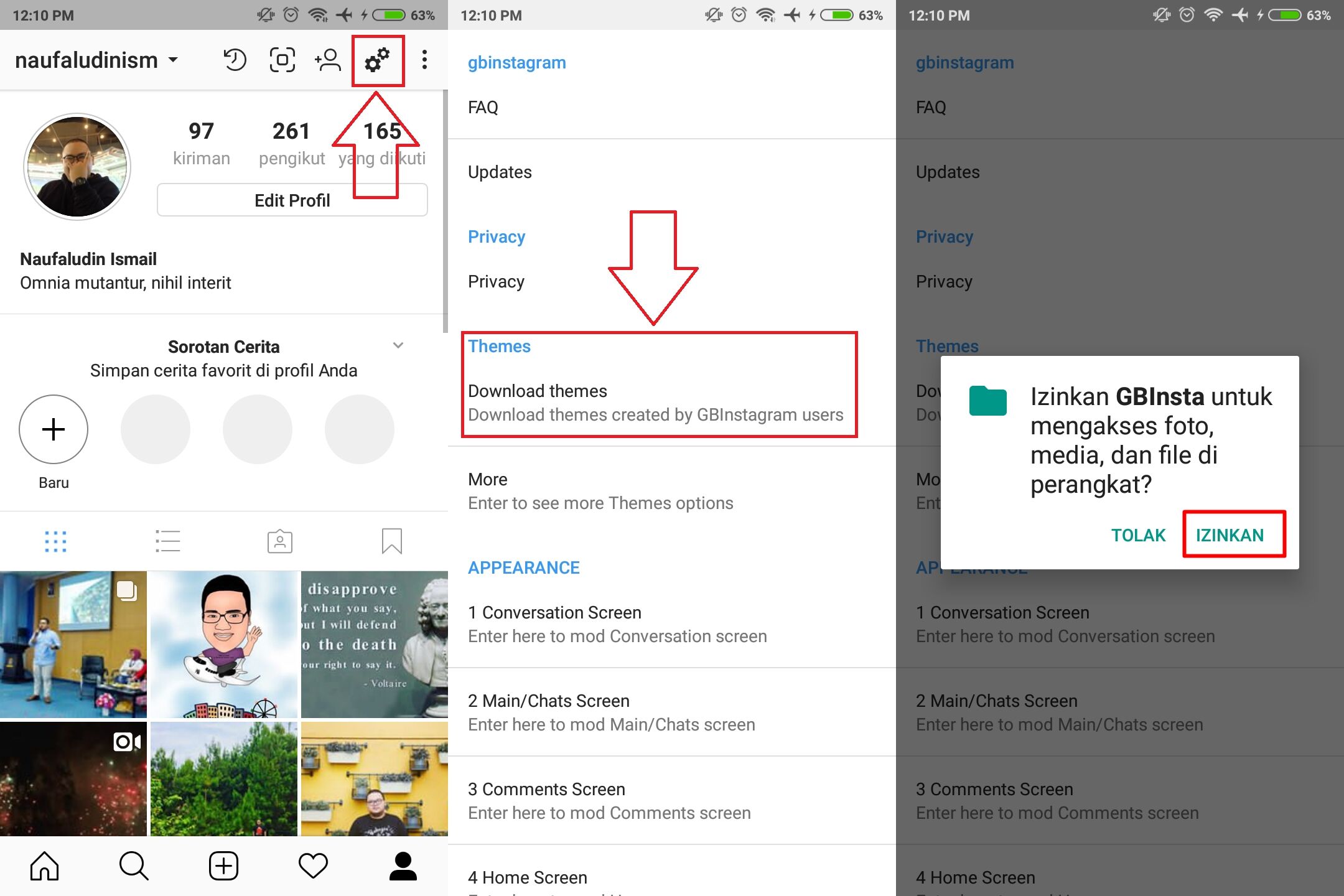
Task: Switch to the tagged photos tab
Action: click(x=280, y=541)
